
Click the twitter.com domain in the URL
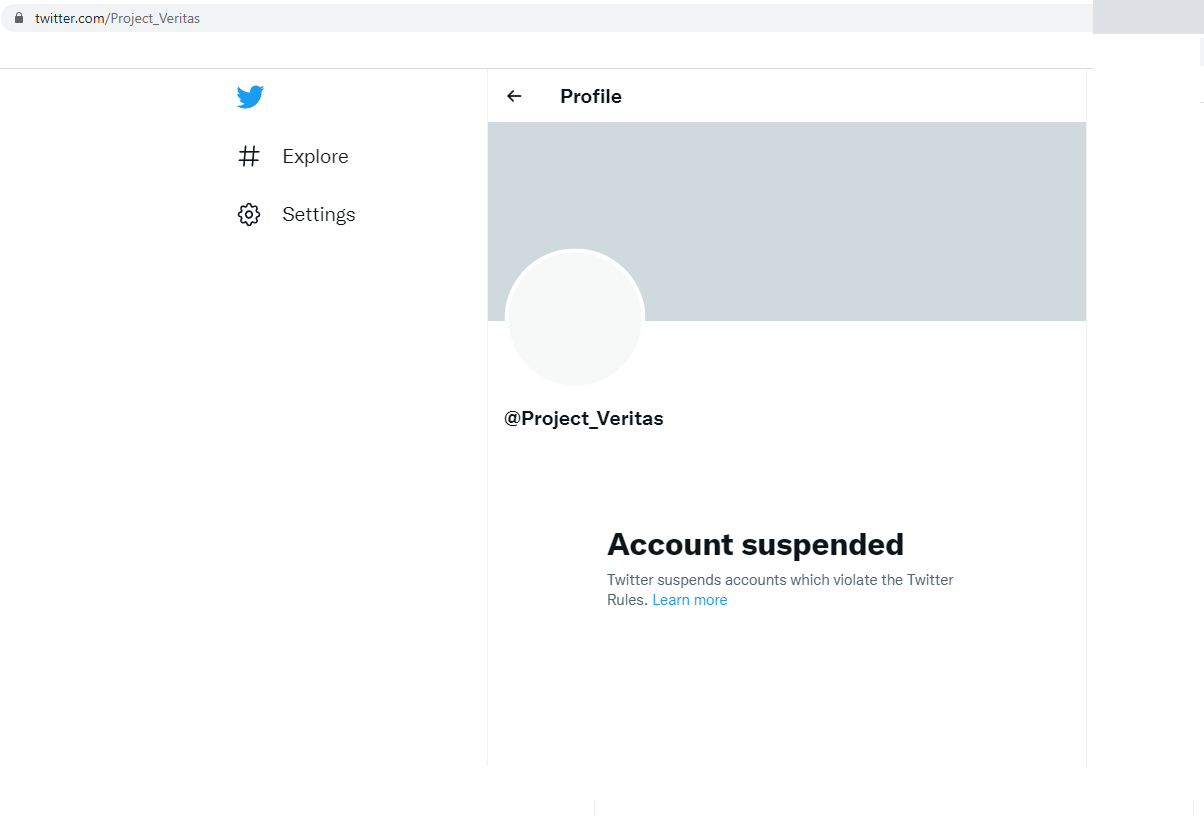pos(69,18)
